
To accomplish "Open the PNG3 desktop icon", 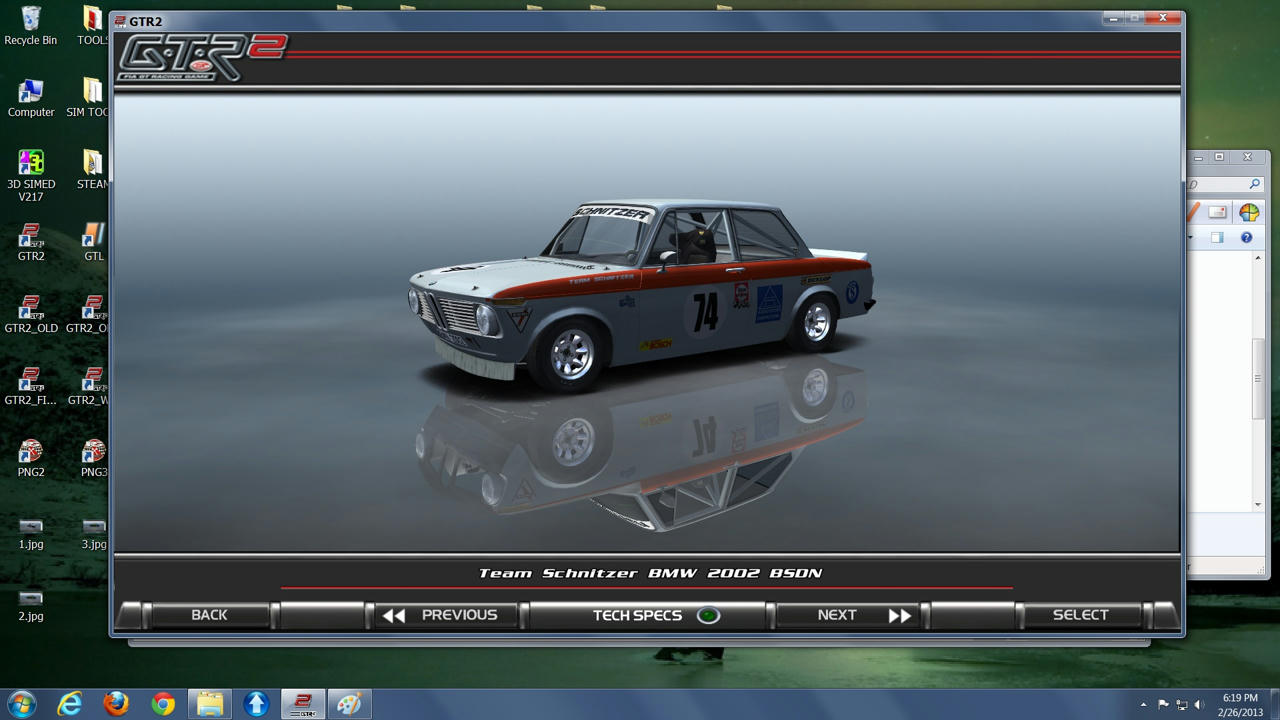I will click(93, 458).
